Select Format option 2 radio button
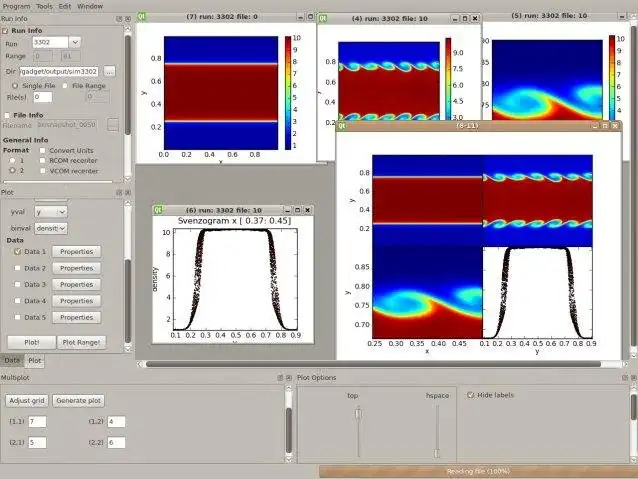Viewport: 638px width, 479px height. point(13,171)
